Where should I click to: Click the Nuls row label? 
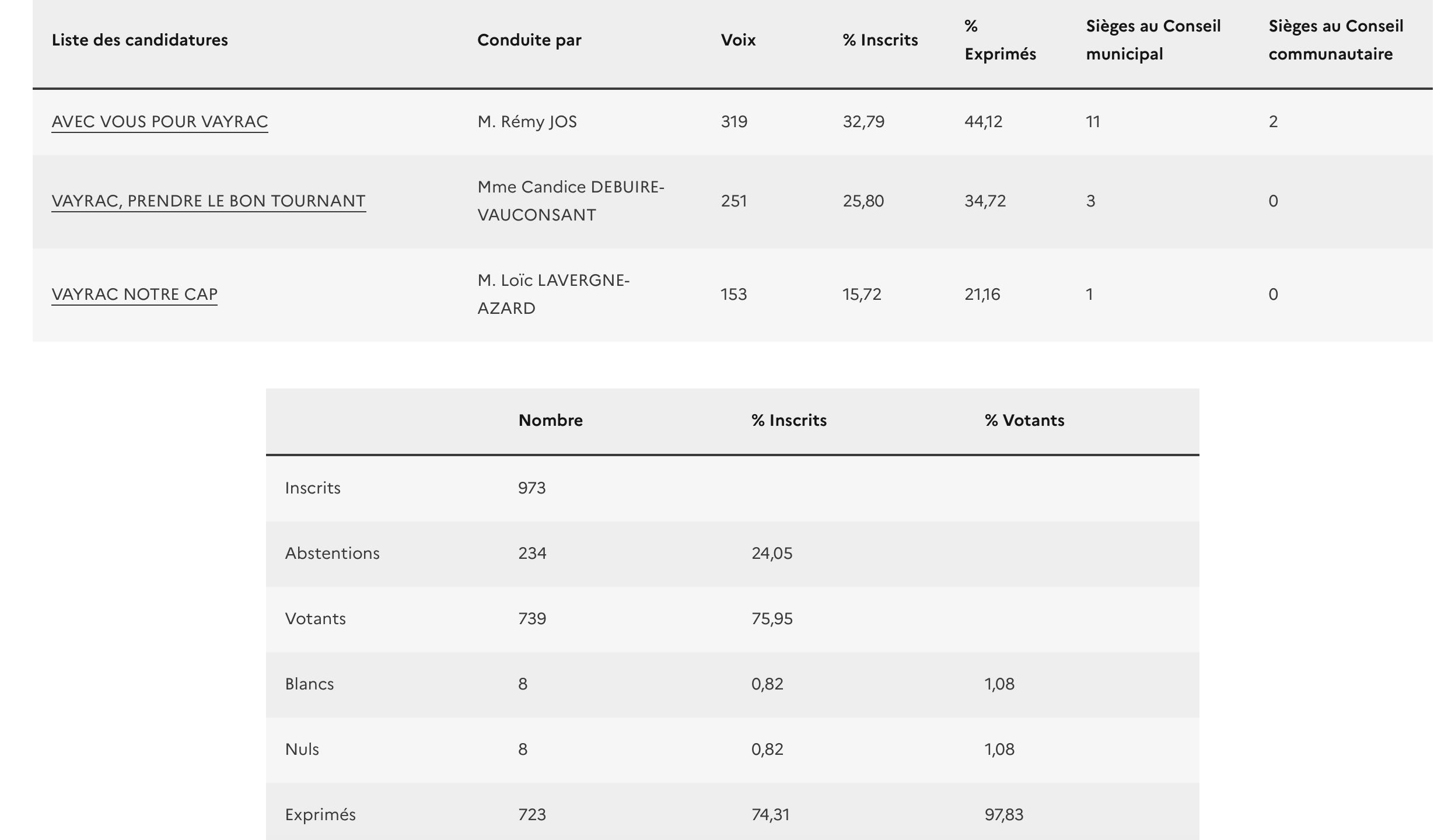[302, 749]
